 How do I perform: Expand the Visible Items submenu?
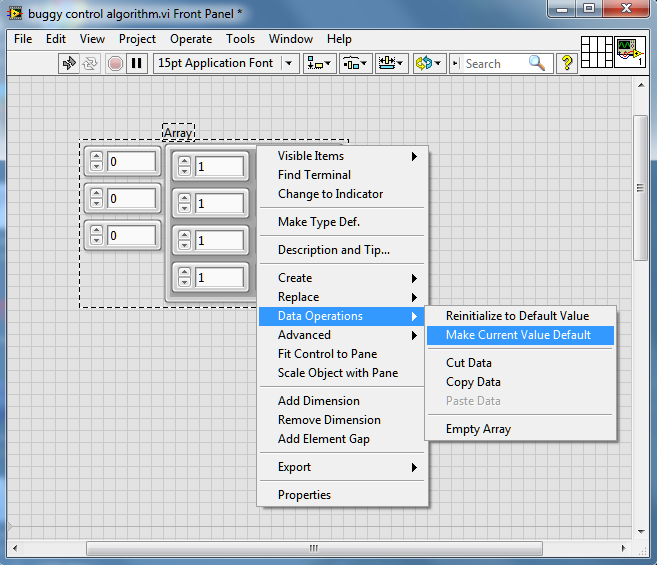click(x=344, y=156)
